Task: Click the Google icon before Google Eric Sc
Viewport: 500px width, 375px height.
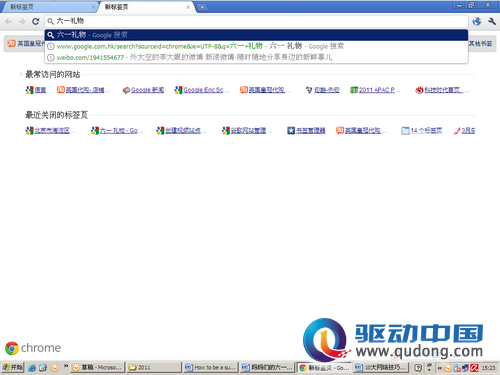Action: click(178, 90)
